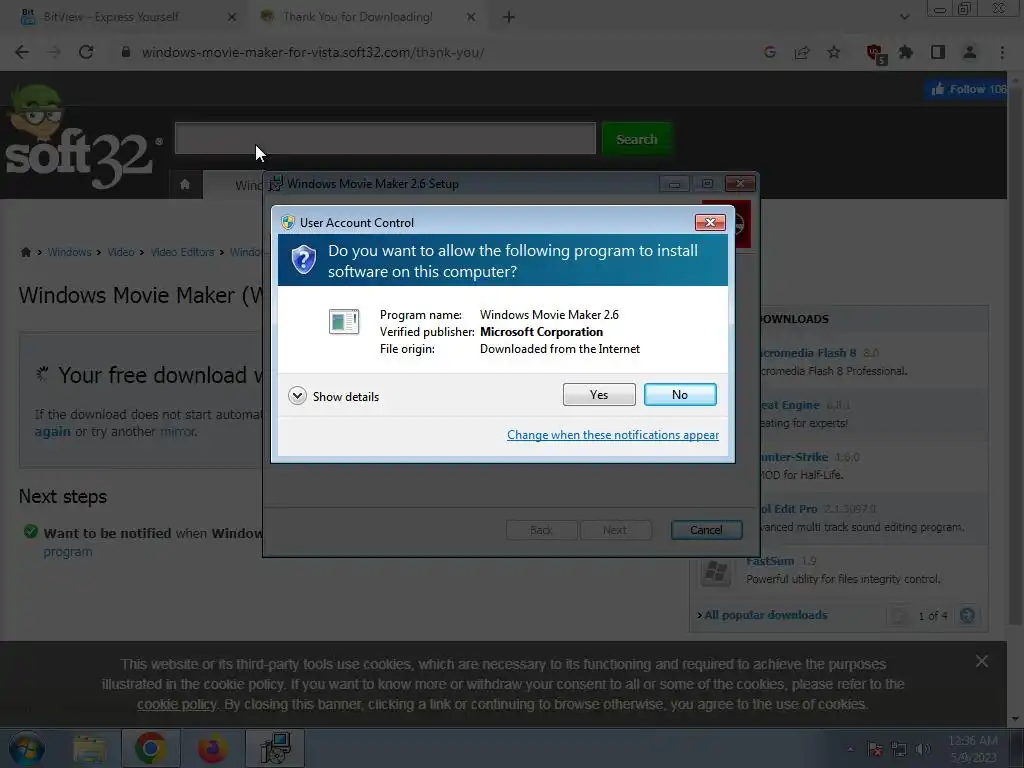Open File Explorer from taskbar
Screen dimensions: 1024x768
click(89, 749)
